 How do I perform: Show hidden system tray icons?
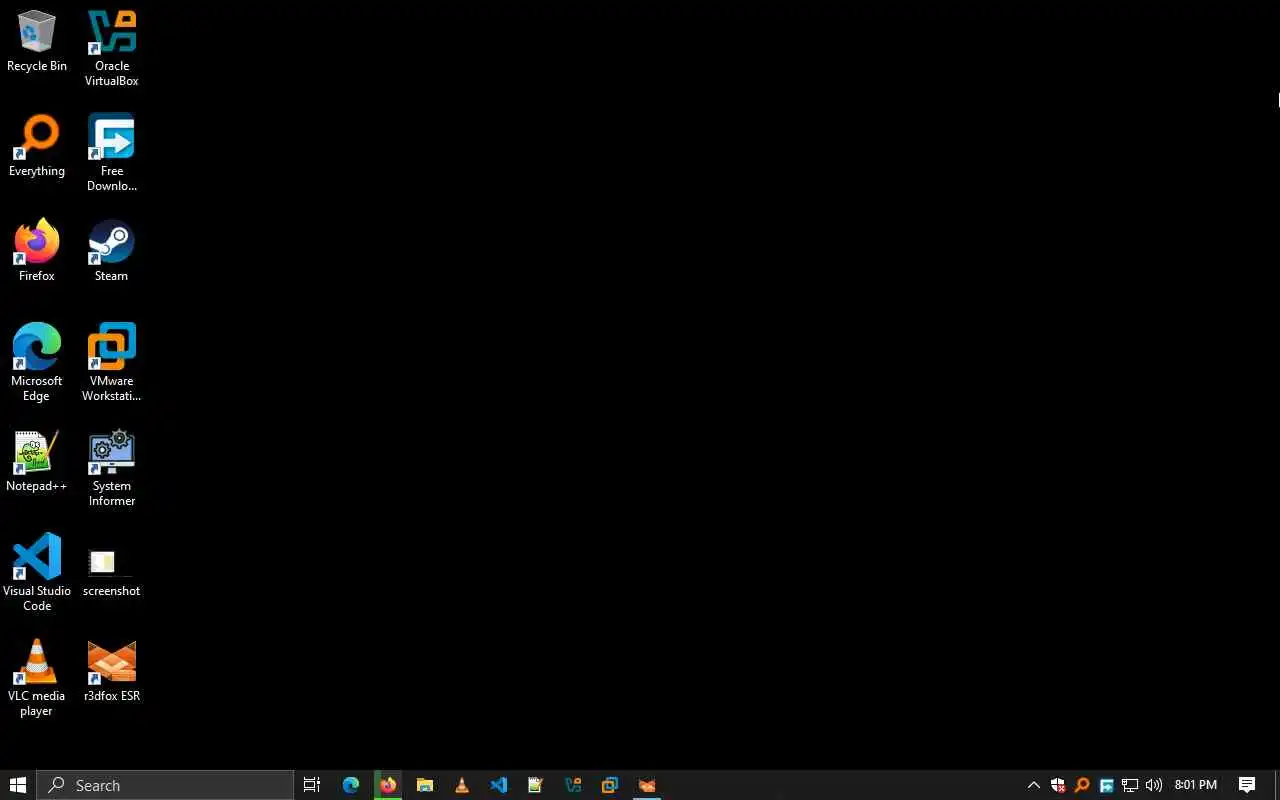pyautogui.click(x=1034, y=785)
